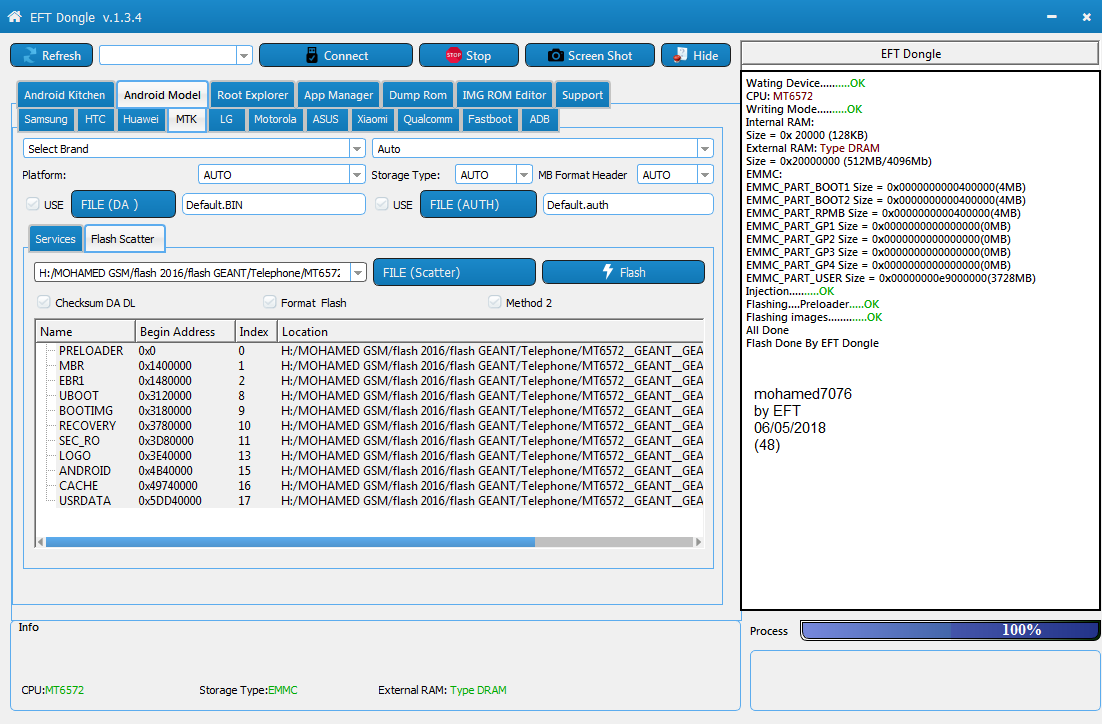
Task: Select the Qualcomm tab
Action: [428, 119]
